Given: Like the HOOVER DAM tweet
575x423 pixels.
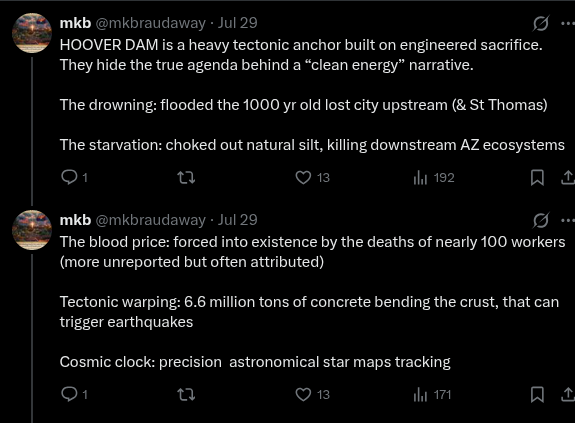Looking at the screenshot, I should (312, 178).
